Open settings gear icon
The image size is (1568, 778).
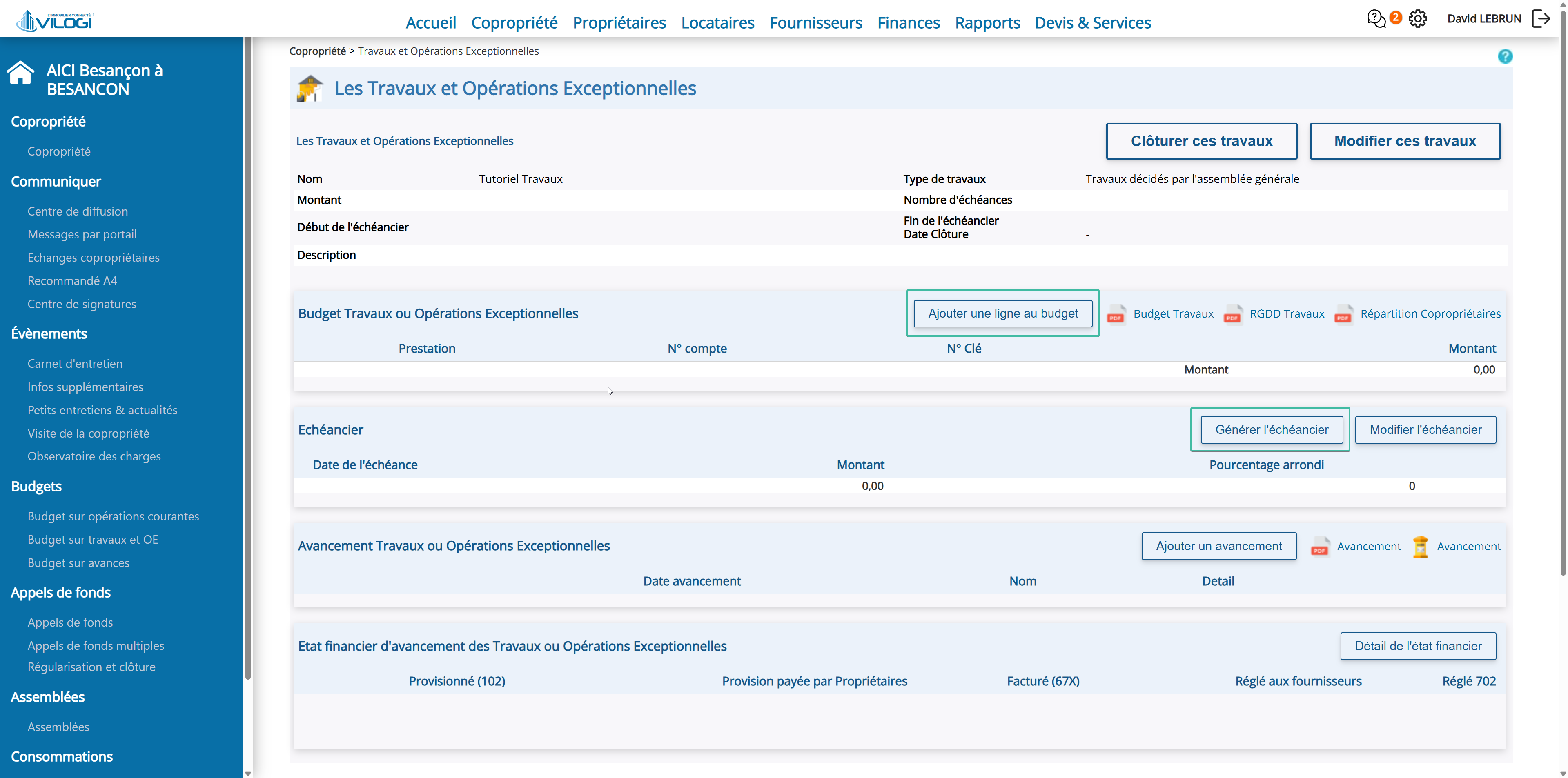(1418, 19)
